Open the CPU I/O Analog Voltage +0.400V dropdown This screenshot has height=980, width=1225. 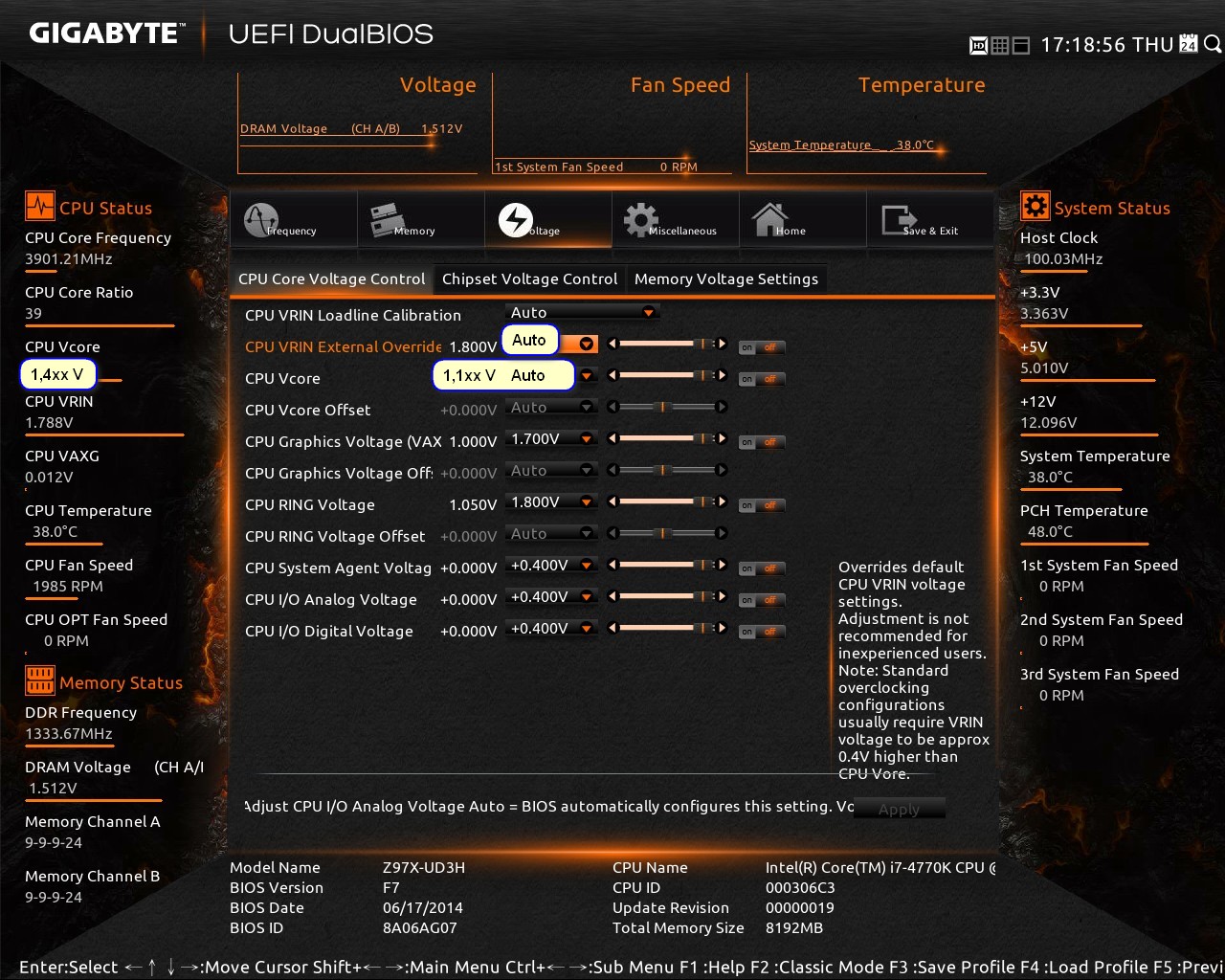pos(551,596)
